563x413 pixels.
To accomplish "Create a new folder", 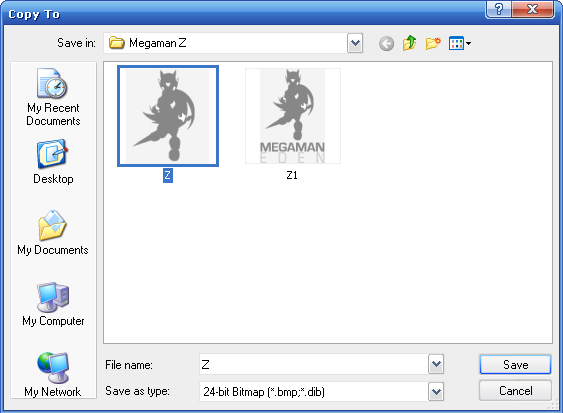I will 433,43.
